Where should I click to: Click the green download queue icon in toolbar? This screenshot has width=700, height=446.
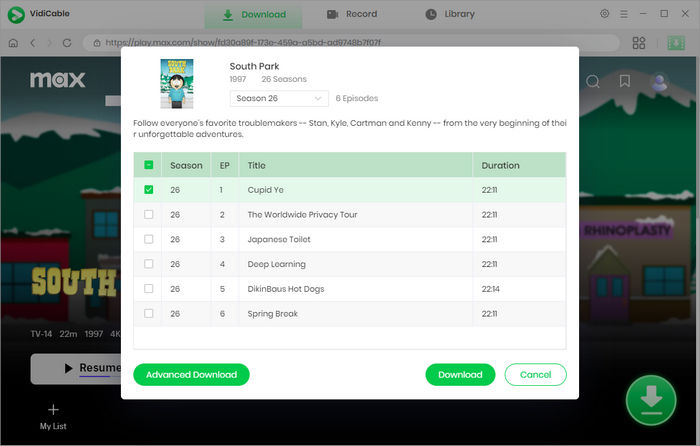click(x=676, y=43)
